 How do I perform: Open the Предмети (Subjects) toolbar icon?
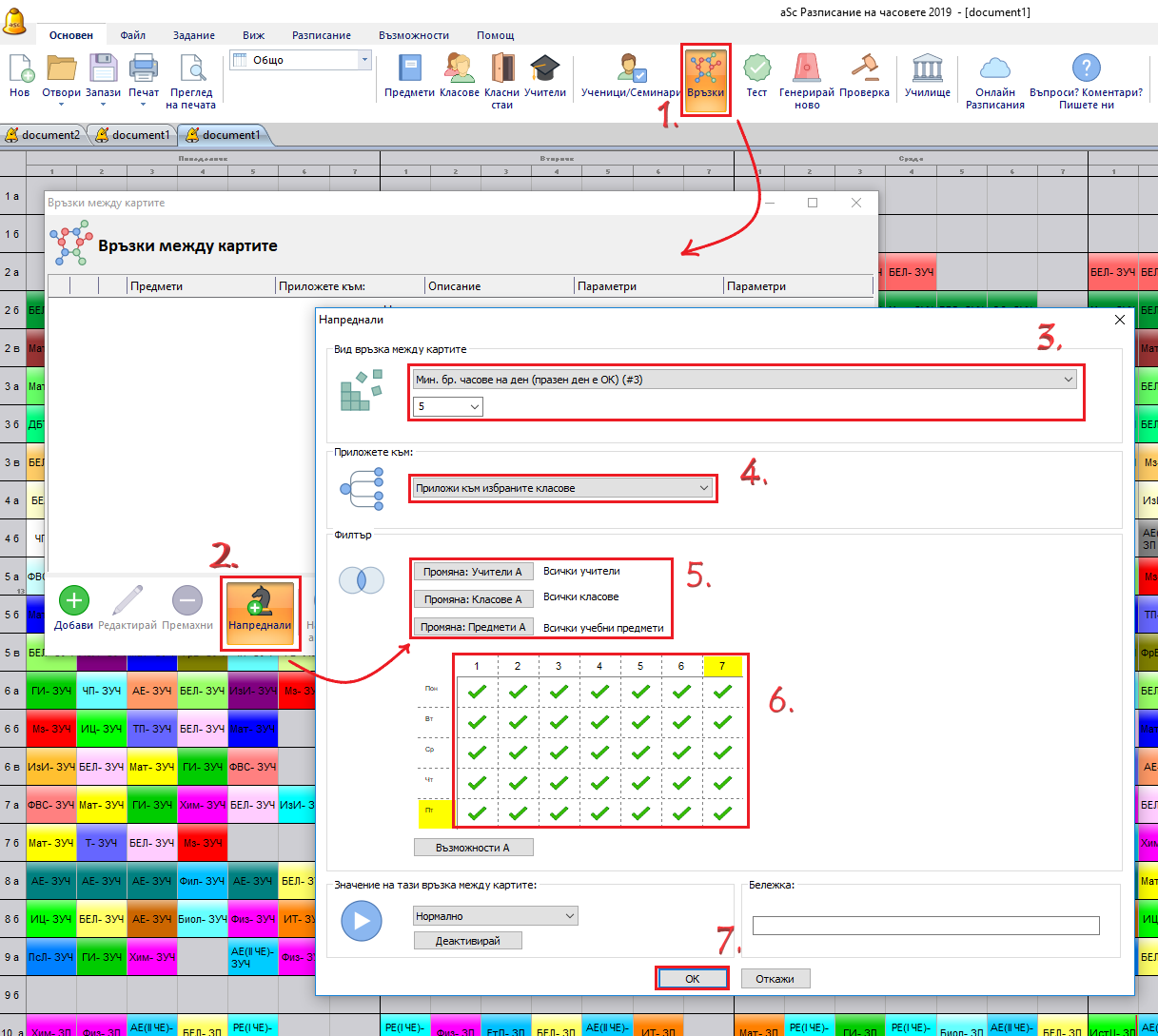409,70
